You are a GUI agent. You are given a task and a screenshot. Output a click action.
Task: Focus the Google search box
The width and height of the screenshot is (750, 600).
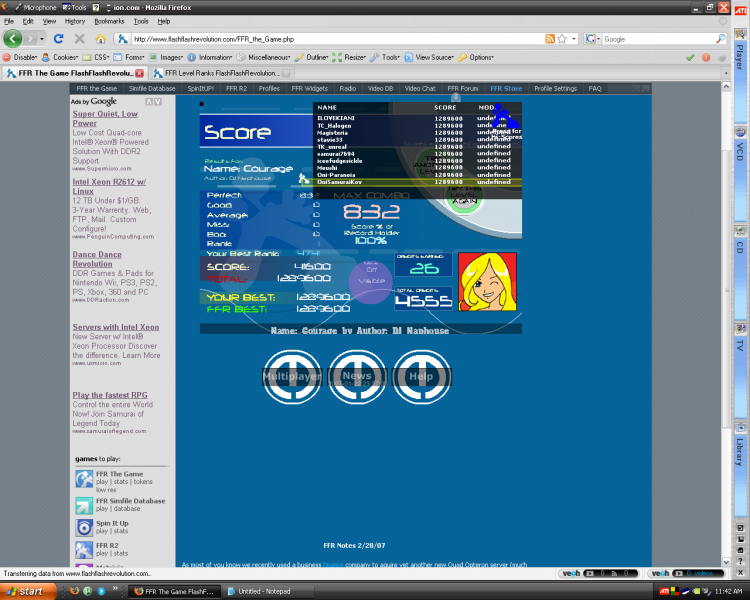(658, 39)
